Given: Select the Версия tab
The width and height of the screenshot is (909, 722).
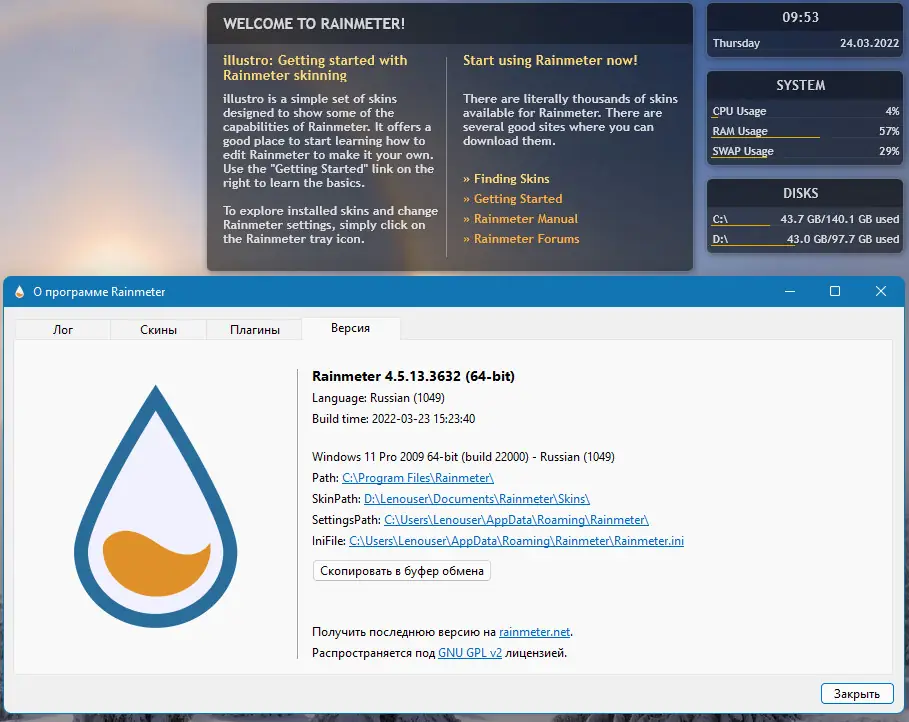Looking at the screenshot, I should coord(350,328).
